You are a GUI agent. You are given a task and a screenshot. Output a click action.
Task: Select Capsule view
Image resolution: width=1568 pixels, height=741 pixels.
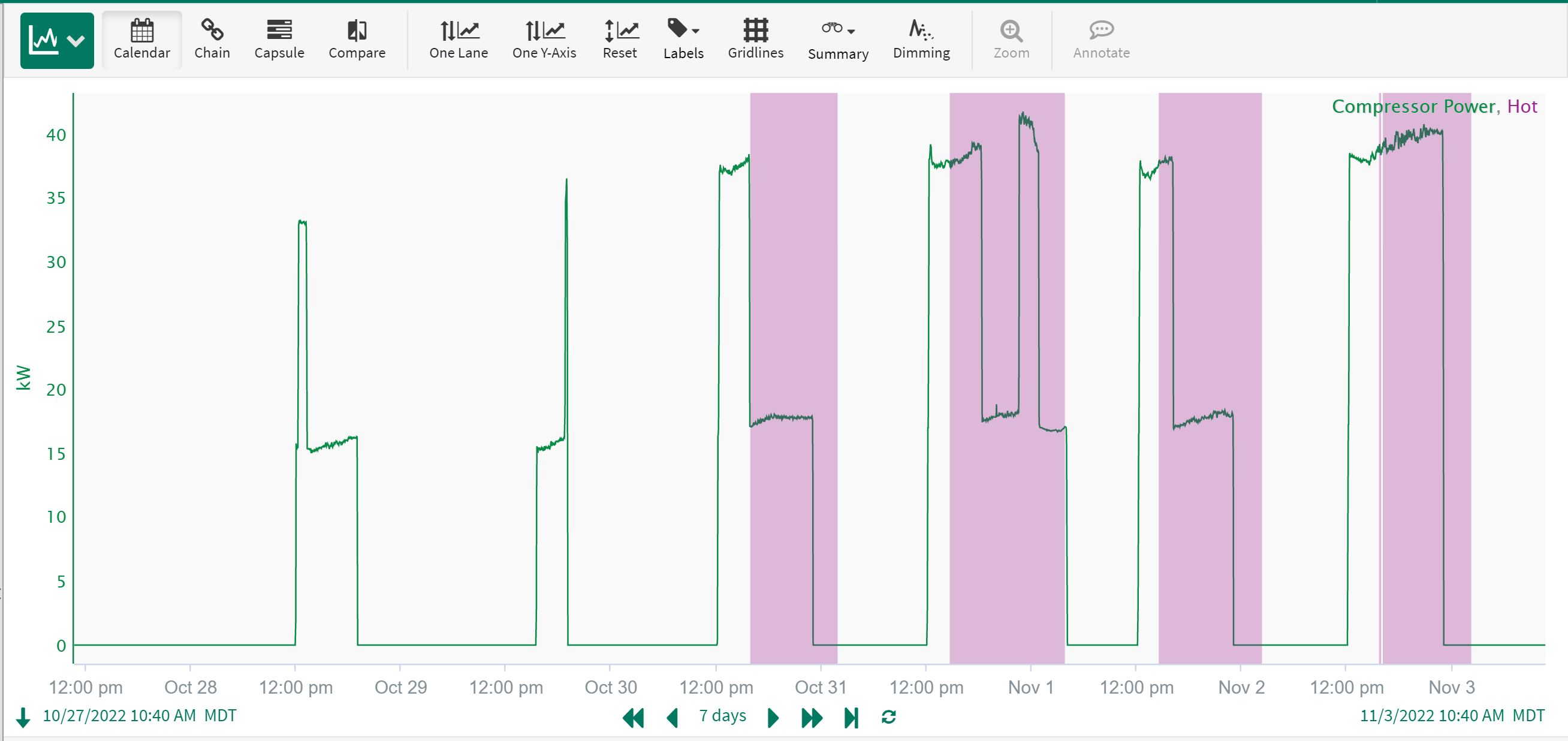click(279, 40)
